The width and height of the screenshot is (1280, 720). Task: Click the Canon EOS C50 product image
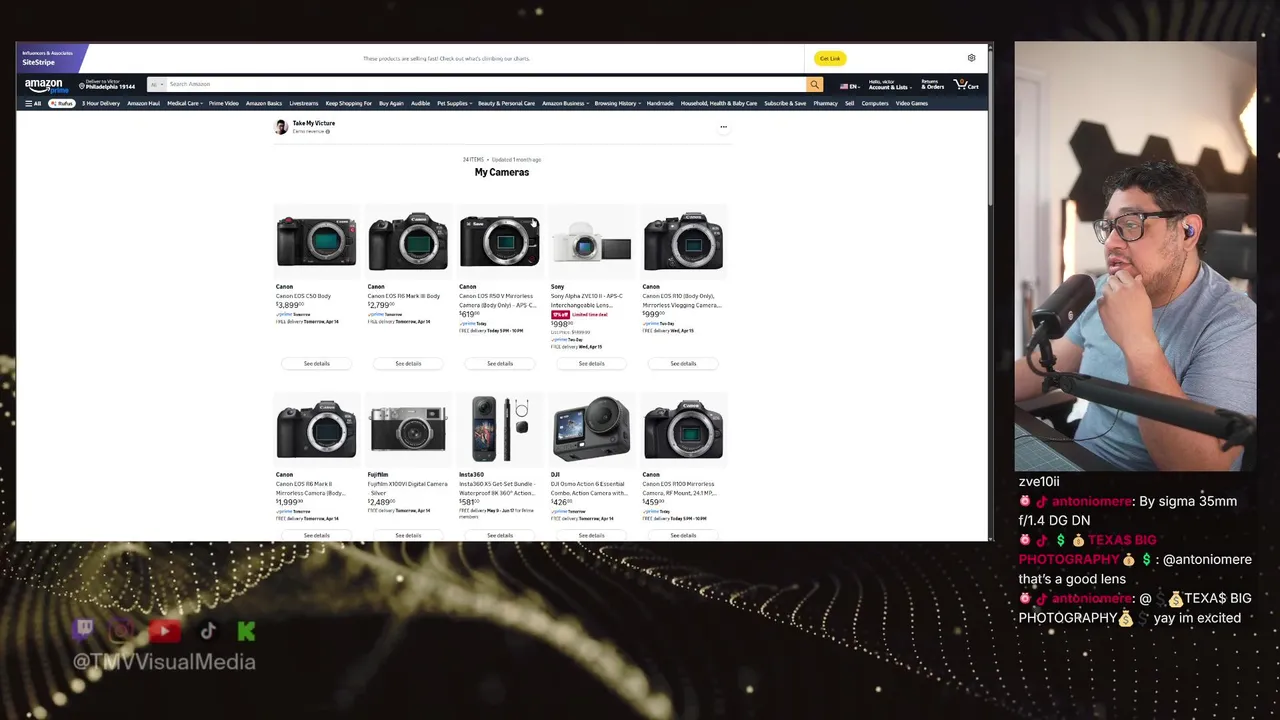(316, 241)
